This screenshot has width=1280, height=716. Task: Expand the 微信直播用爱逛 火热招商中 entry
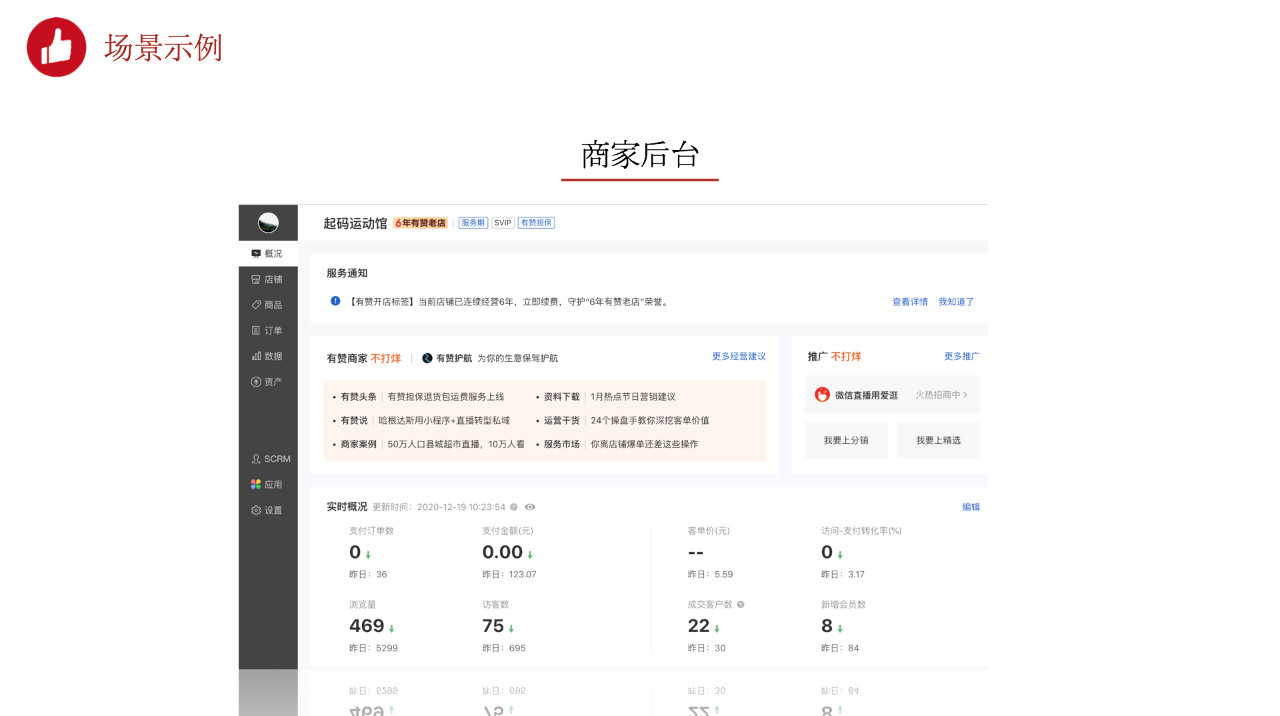[x=892, y=395]
